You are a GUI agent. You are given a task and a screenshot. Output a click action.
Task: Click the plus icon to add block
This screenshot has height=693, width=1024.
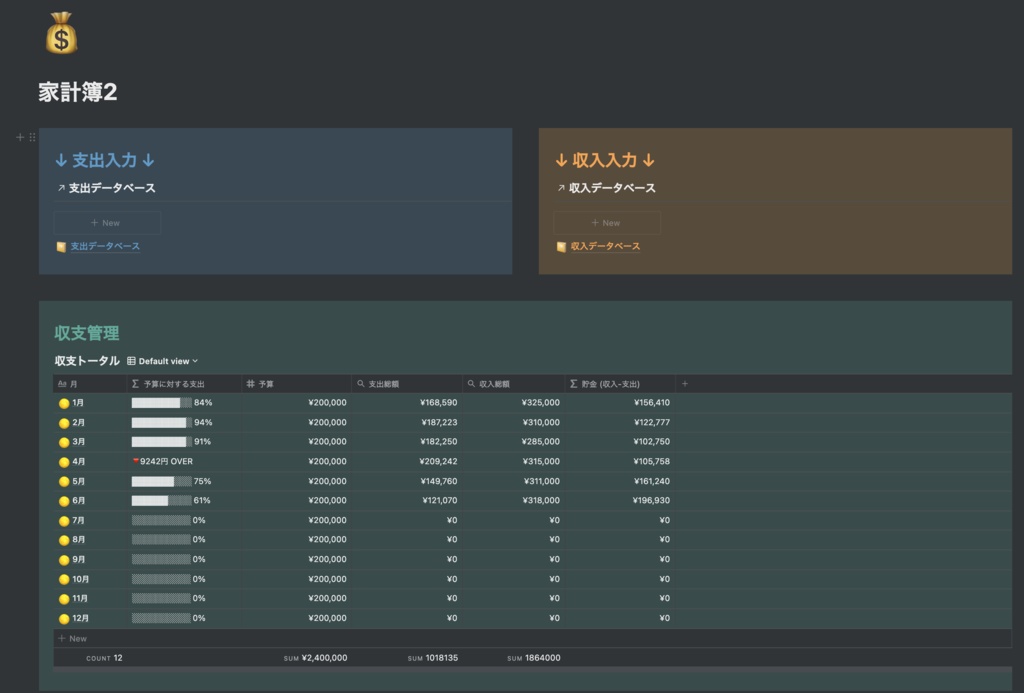[20, 137]
